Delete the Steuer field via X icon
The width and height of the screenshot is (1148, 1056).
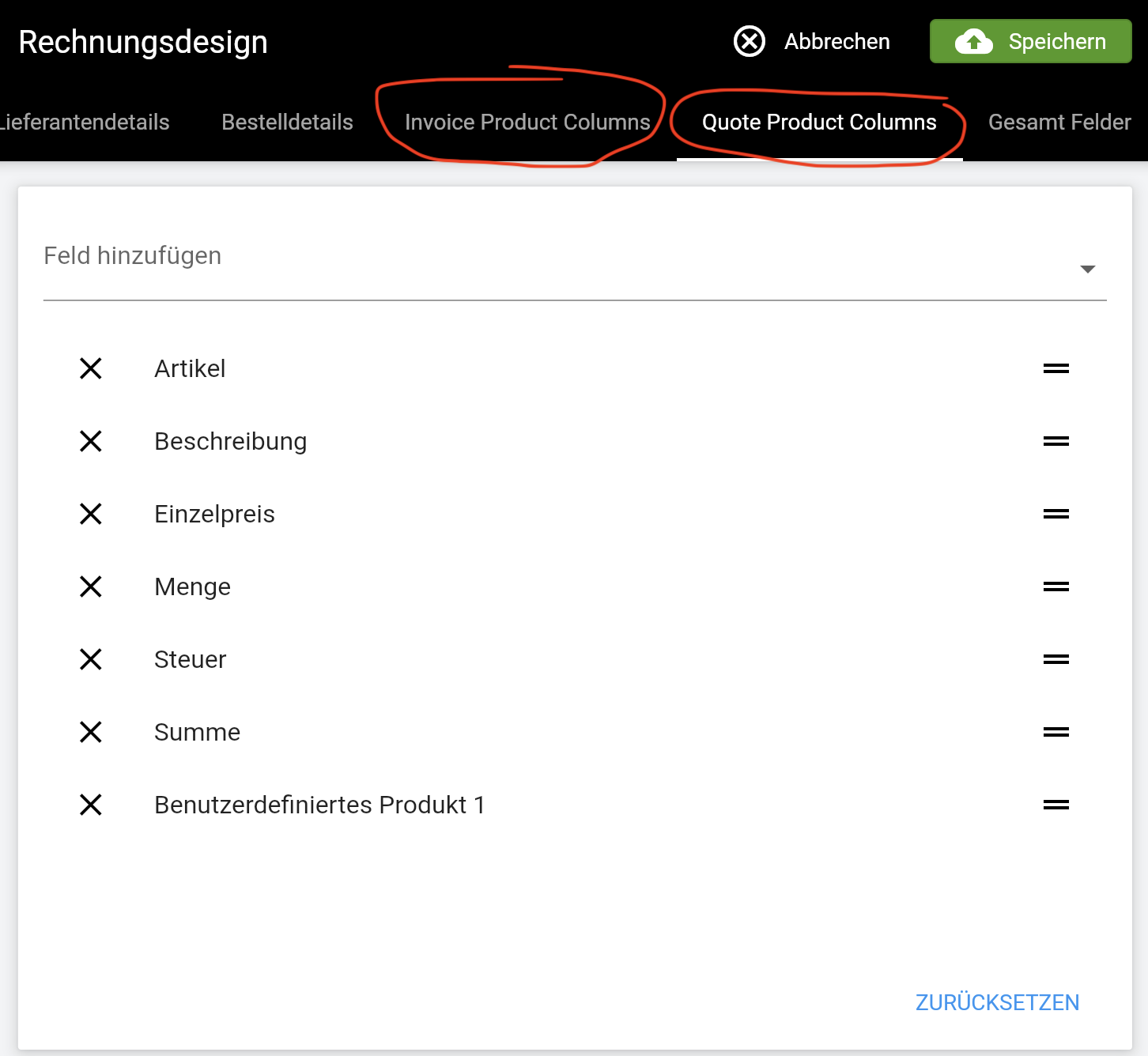91,659
